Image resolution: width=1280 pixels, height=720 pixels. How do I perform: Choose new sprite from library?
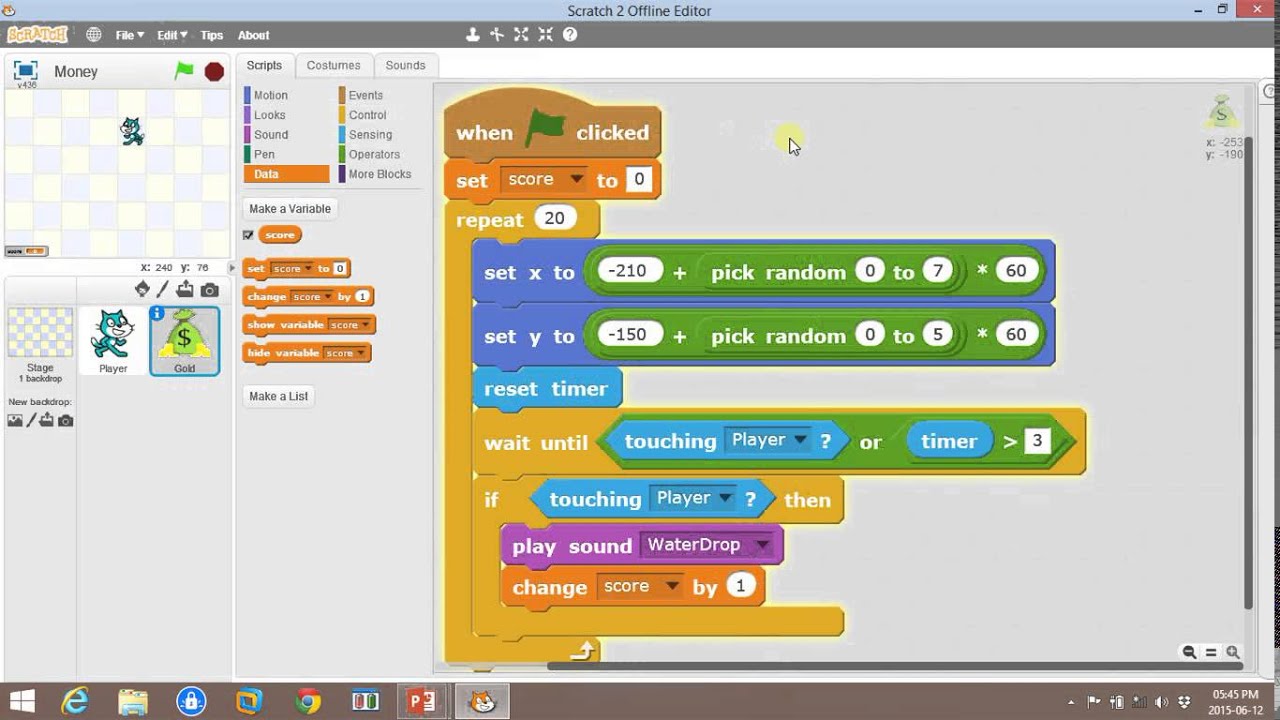pyautogui.click(x=142, y=289)
